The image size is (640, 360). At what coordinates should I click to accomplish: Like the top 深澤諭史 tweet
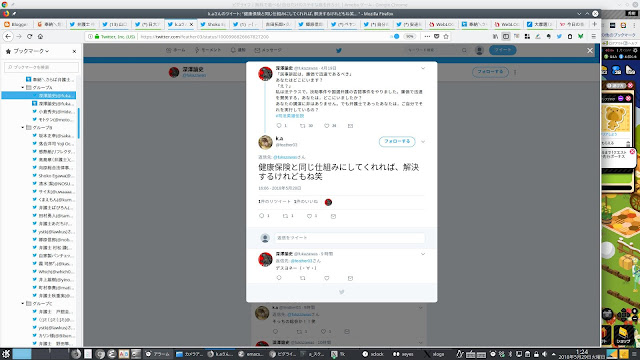pos(327,126)
